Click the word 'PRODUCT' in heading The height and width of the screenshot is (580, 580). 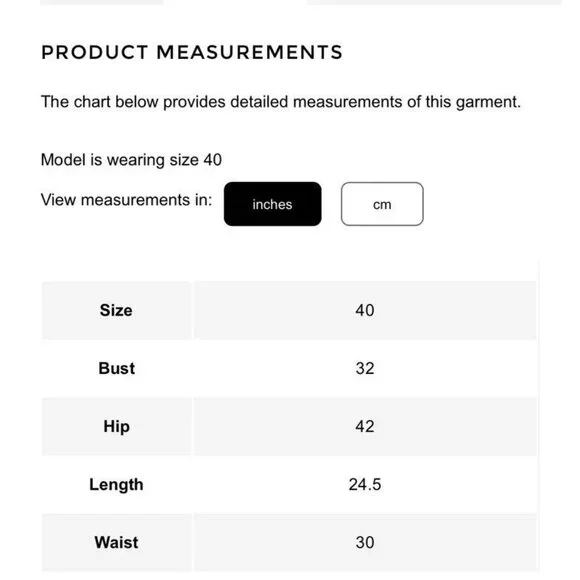coord(95,52)
